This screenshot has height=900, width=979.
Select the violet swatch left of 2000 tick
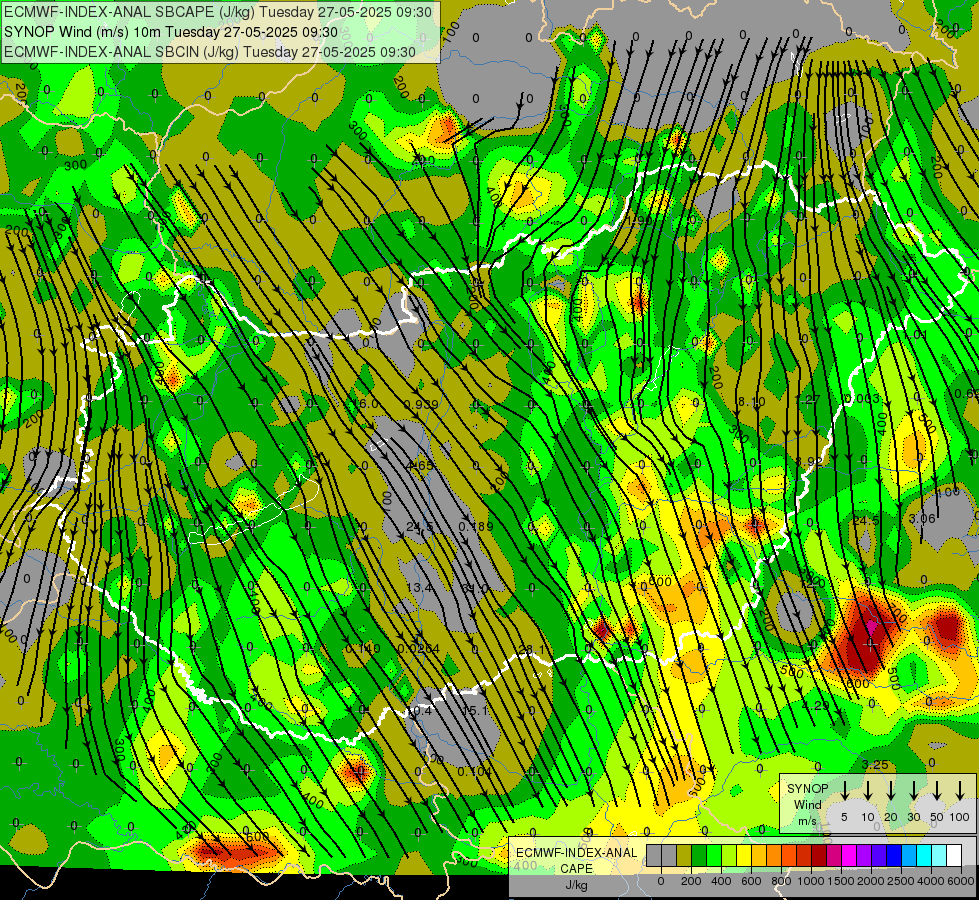[x=863, y=855]
